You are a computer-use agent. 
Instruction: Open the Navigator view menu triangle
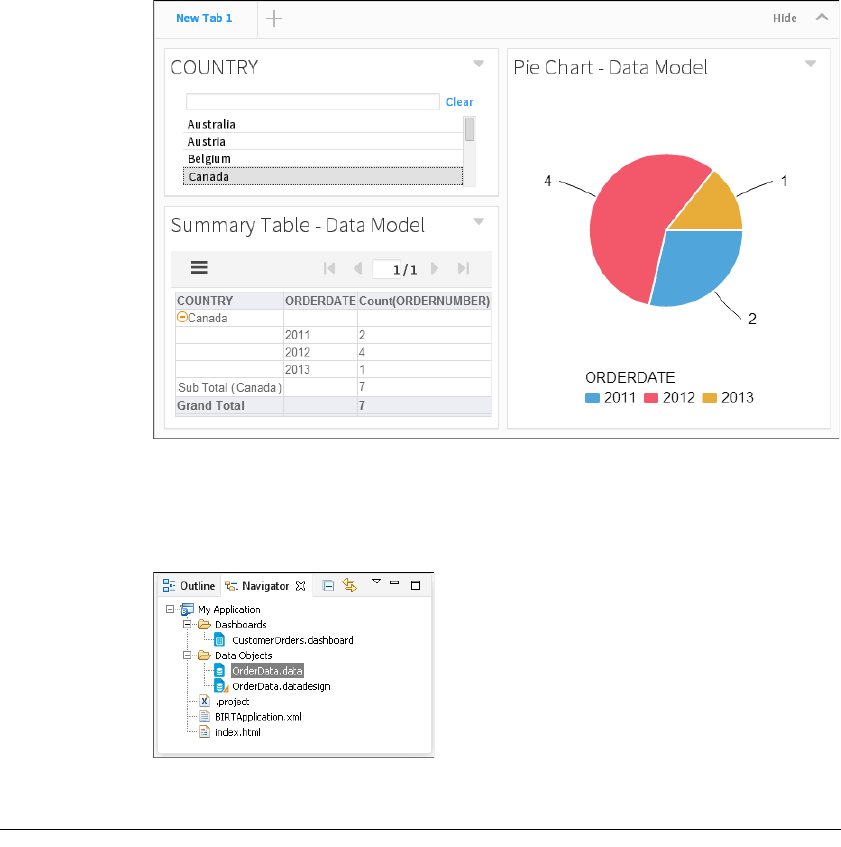click(376, 582)
